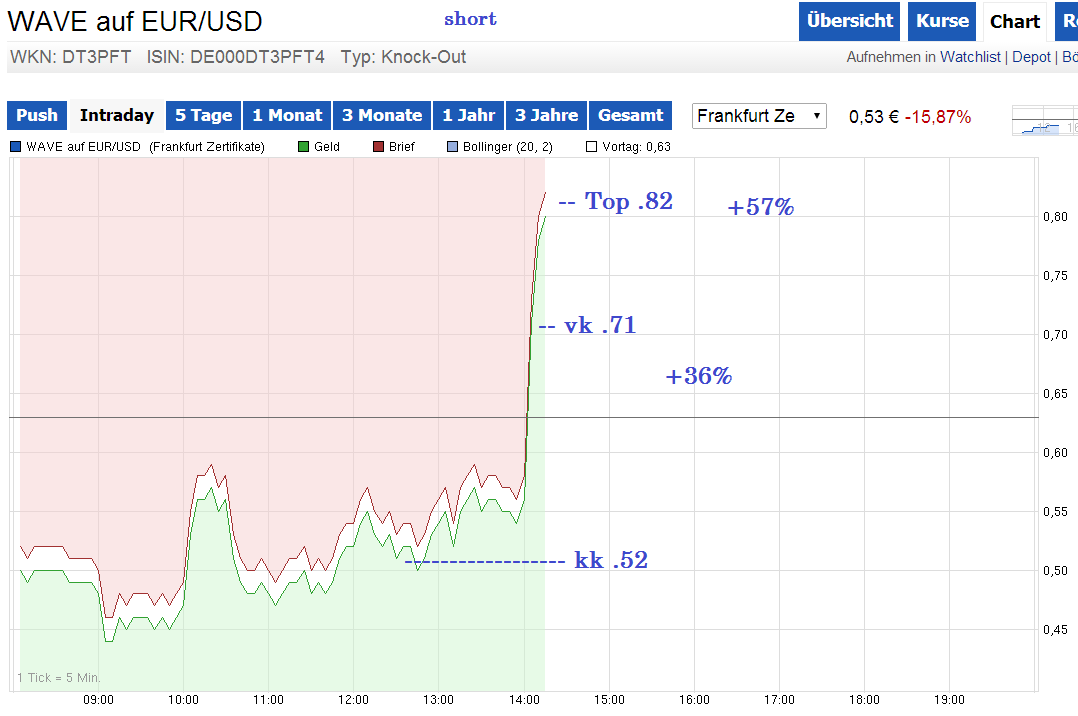Activate the Push time range button
This screenshot has width=1078, height=716.
click(37, 115)
